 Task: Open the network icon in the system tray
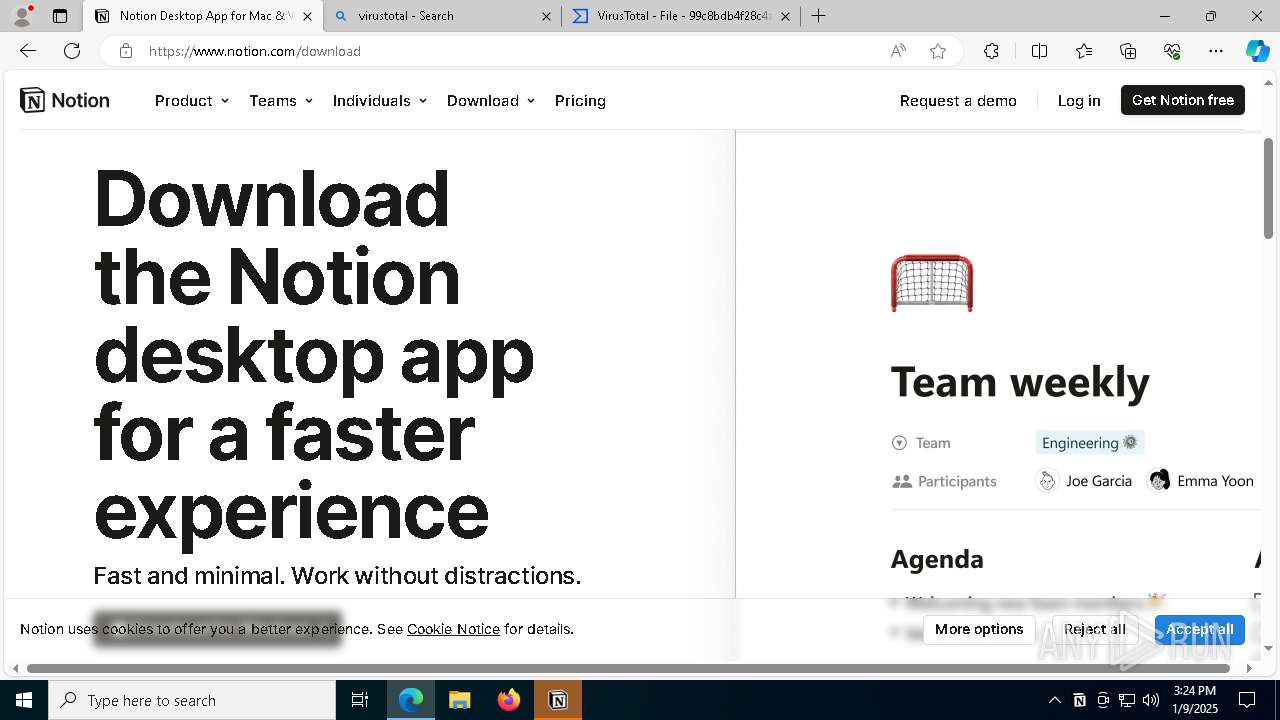point(1127,700)
